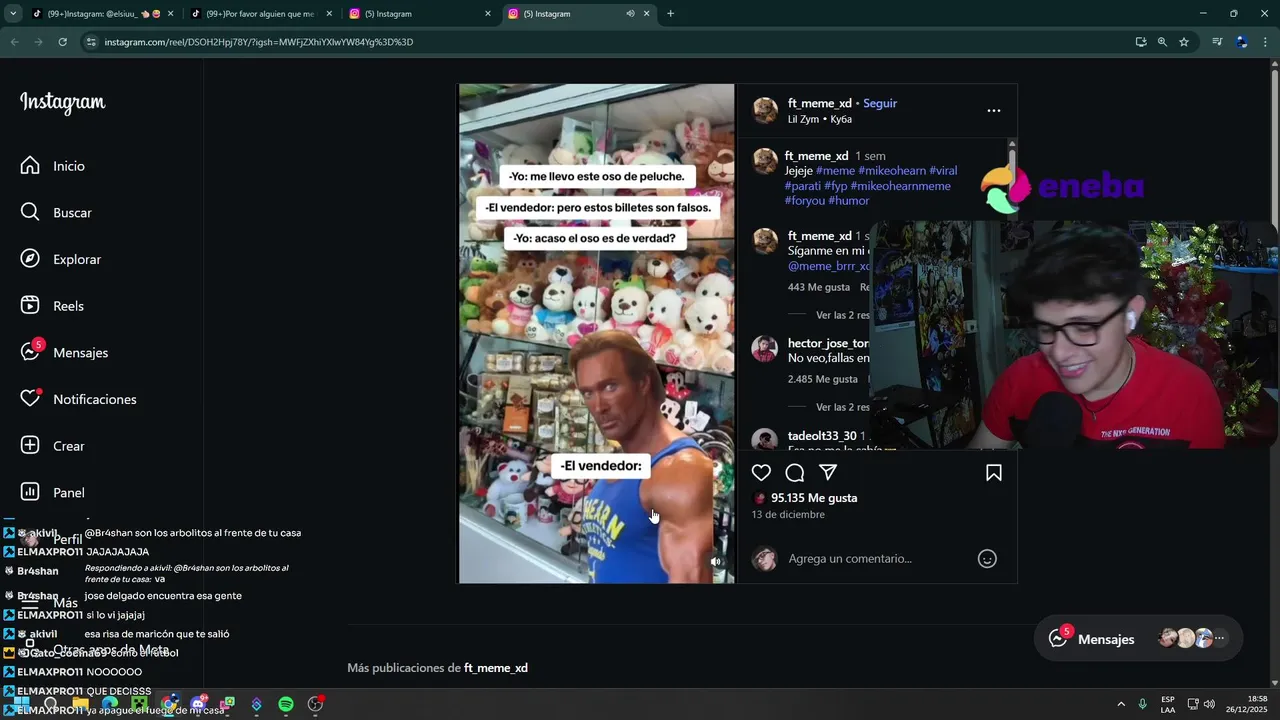Open the #viral hashtag
The image size is (1280, 720).
coord(943,171)
